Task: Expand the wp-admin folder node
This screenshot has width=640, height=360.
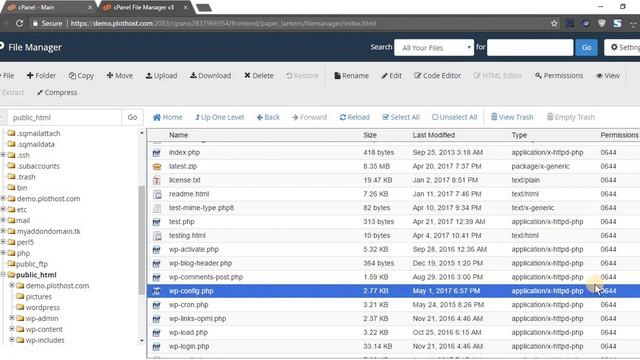Action: (12, 318)
